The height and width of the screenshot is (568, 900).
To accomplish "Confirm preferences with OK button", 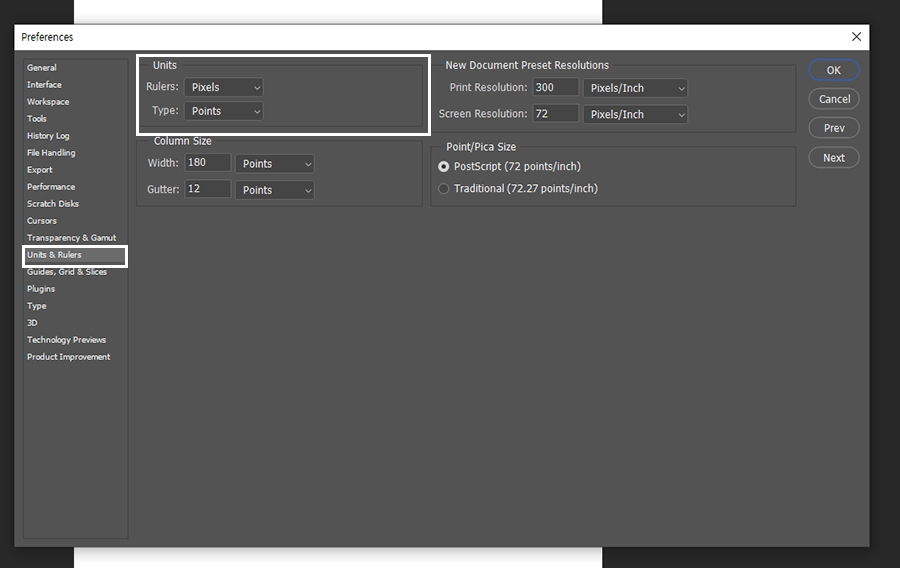I will pos(834,70).
